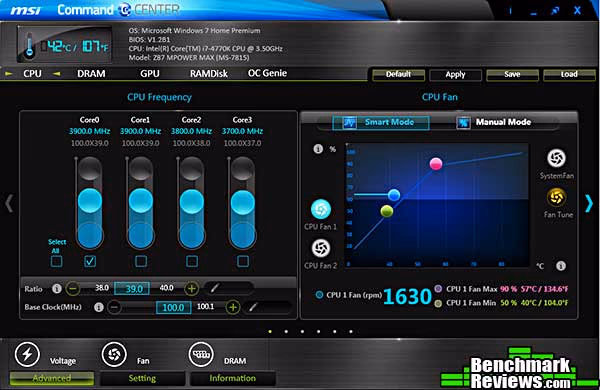Open the Setting section
600x390 pixels.
click(x=142, y=379)
